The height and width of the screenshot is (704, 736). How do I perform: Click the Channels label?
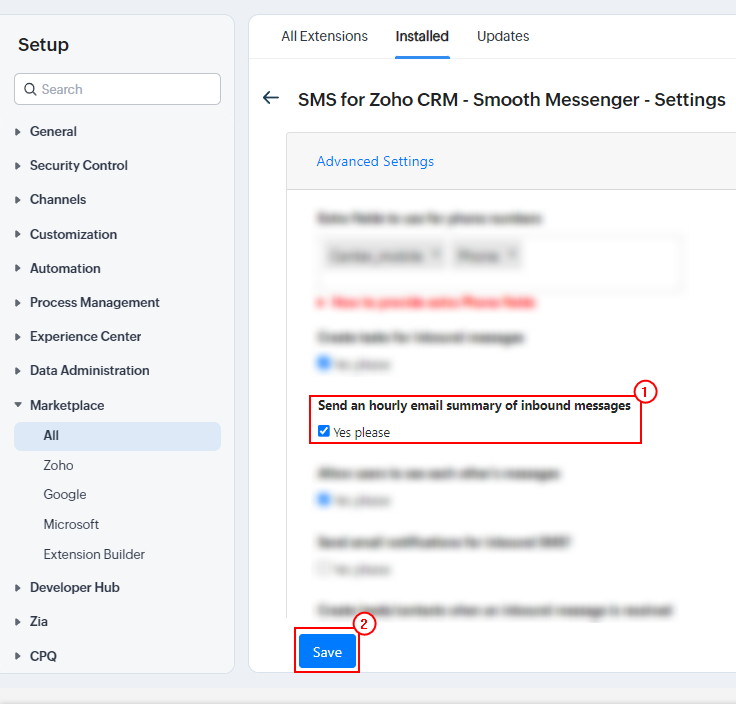[58, 199]
